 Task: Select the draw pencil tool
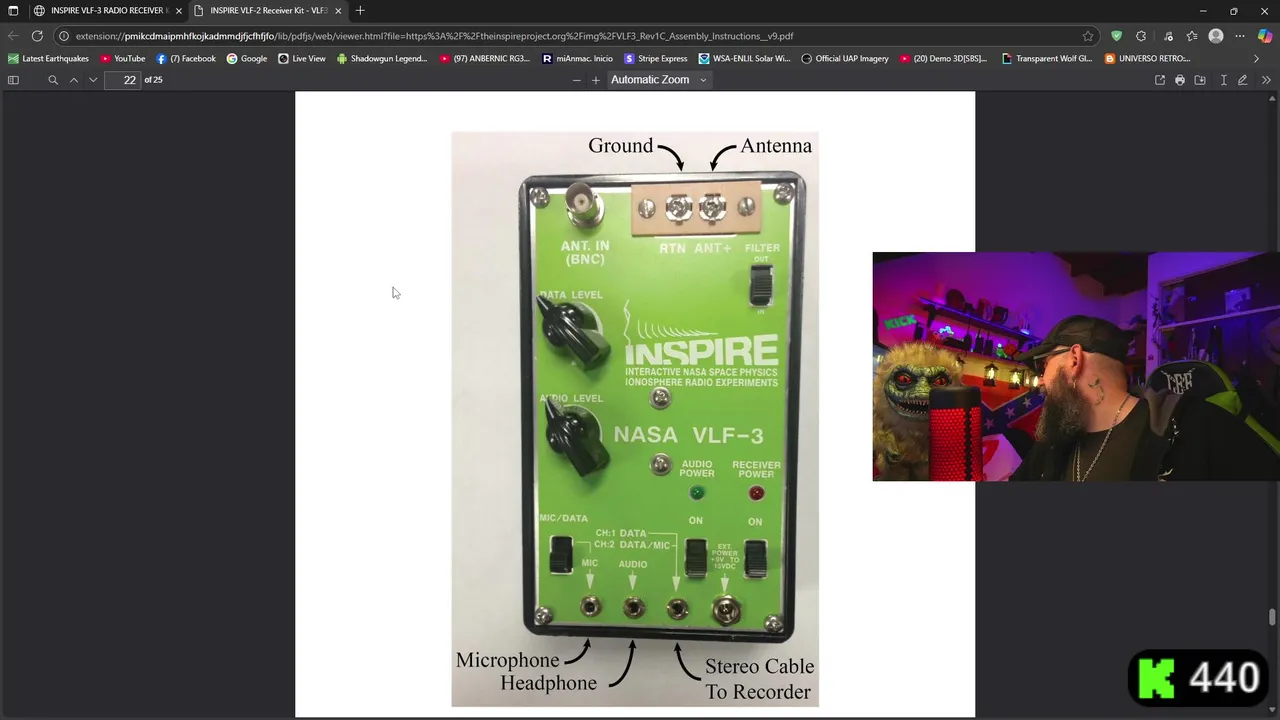(1242, 80)
